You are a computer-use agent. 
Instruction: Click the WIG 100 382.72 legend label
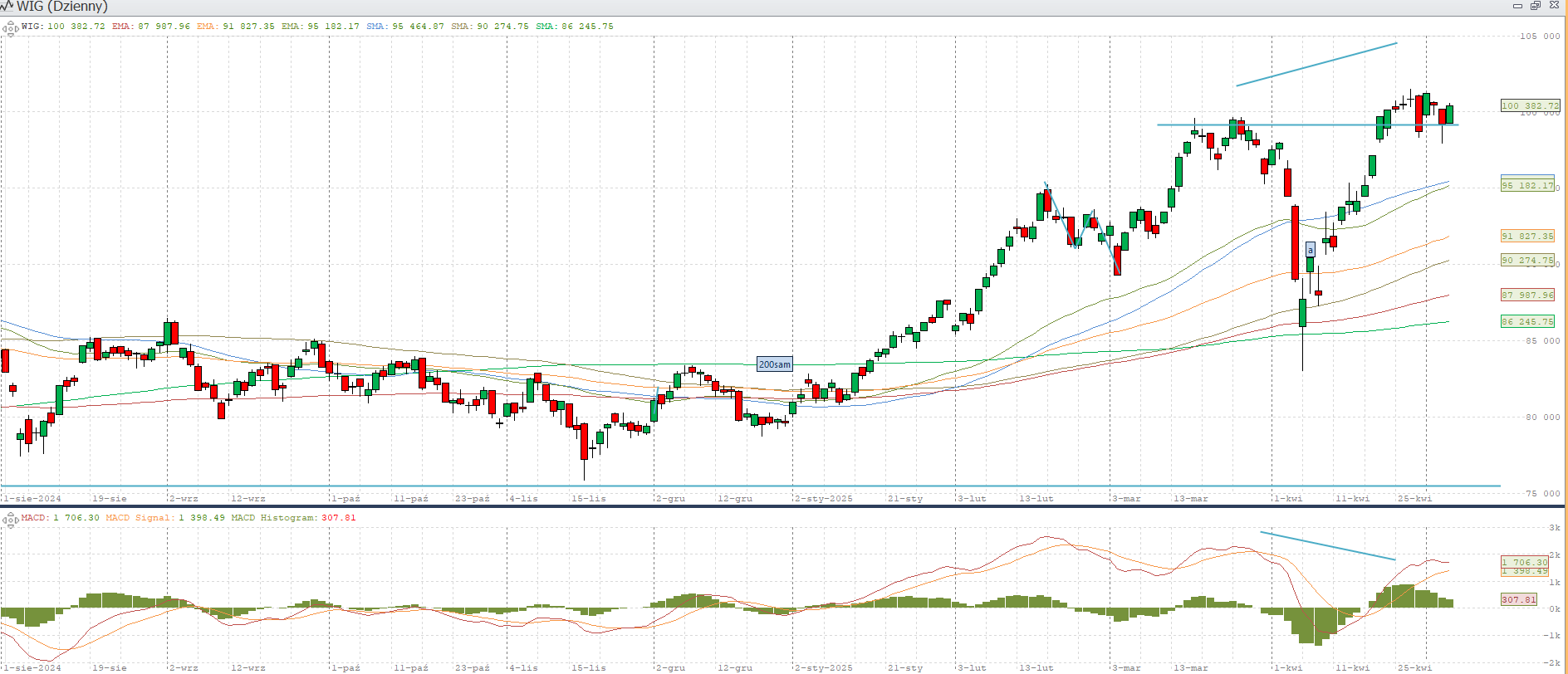coord(63,27)
